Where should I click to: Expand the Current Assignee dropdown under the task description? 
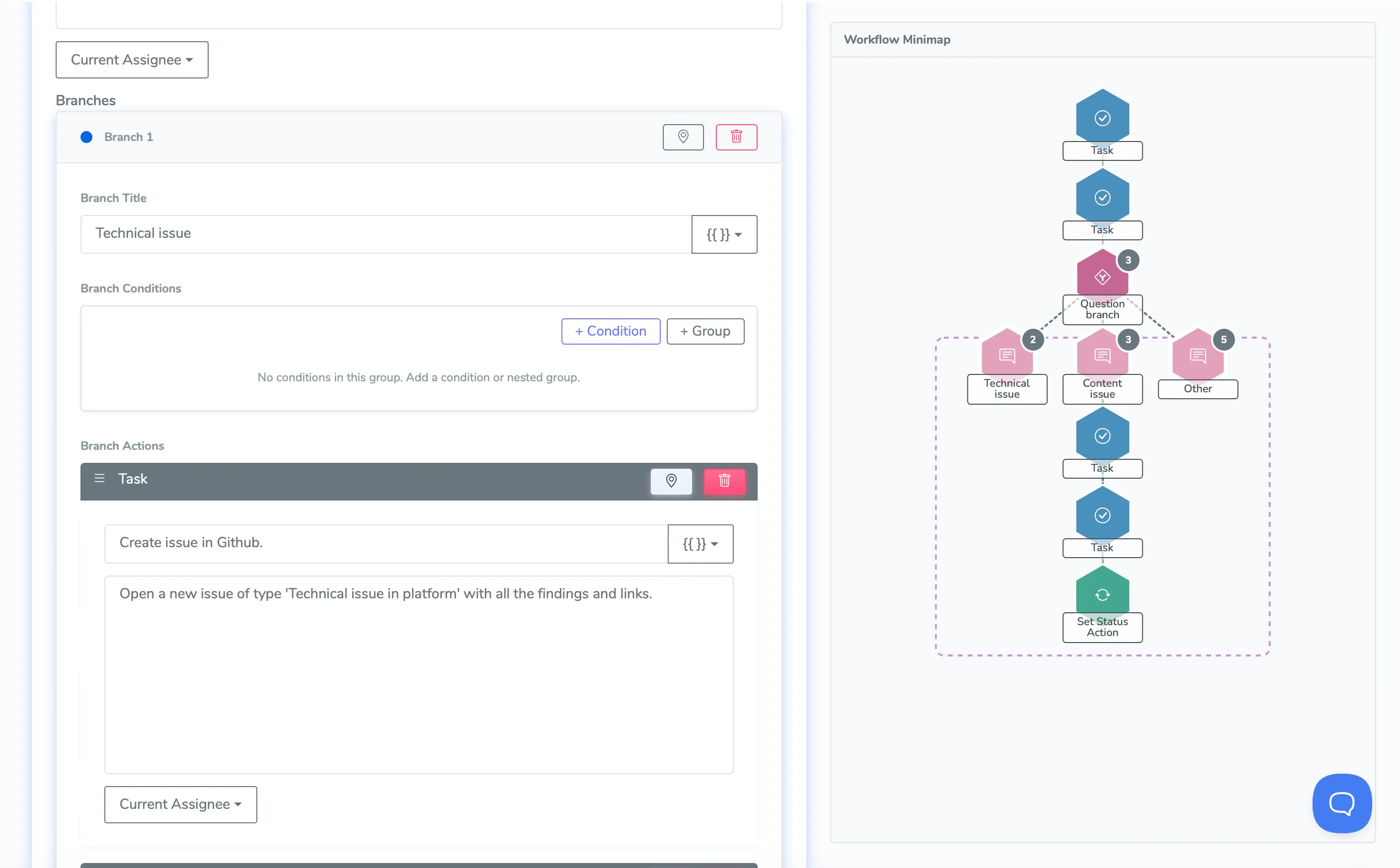pos(180,804)
